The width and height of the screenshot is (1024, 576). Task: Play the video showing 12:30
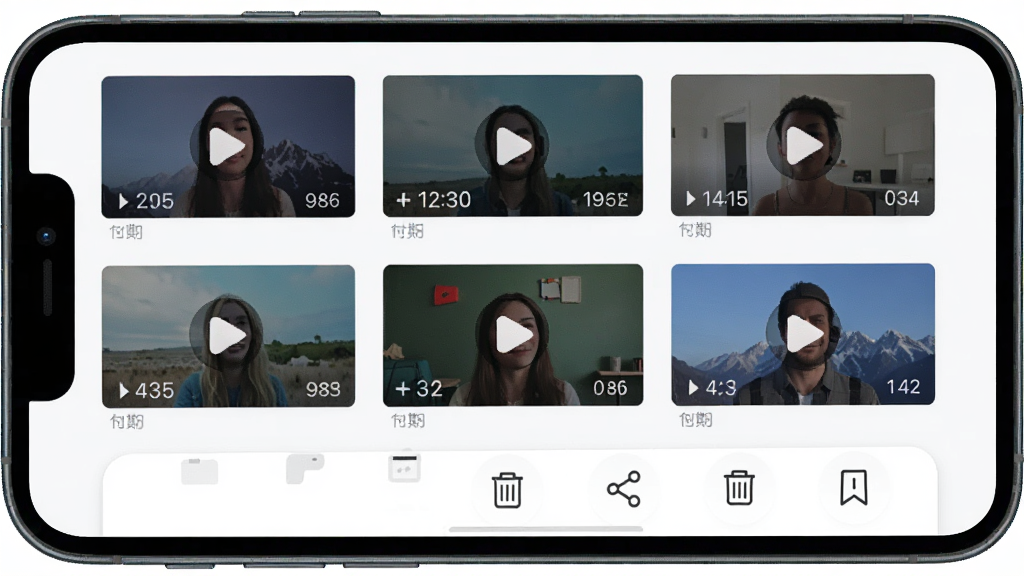(x=513, y=146)
